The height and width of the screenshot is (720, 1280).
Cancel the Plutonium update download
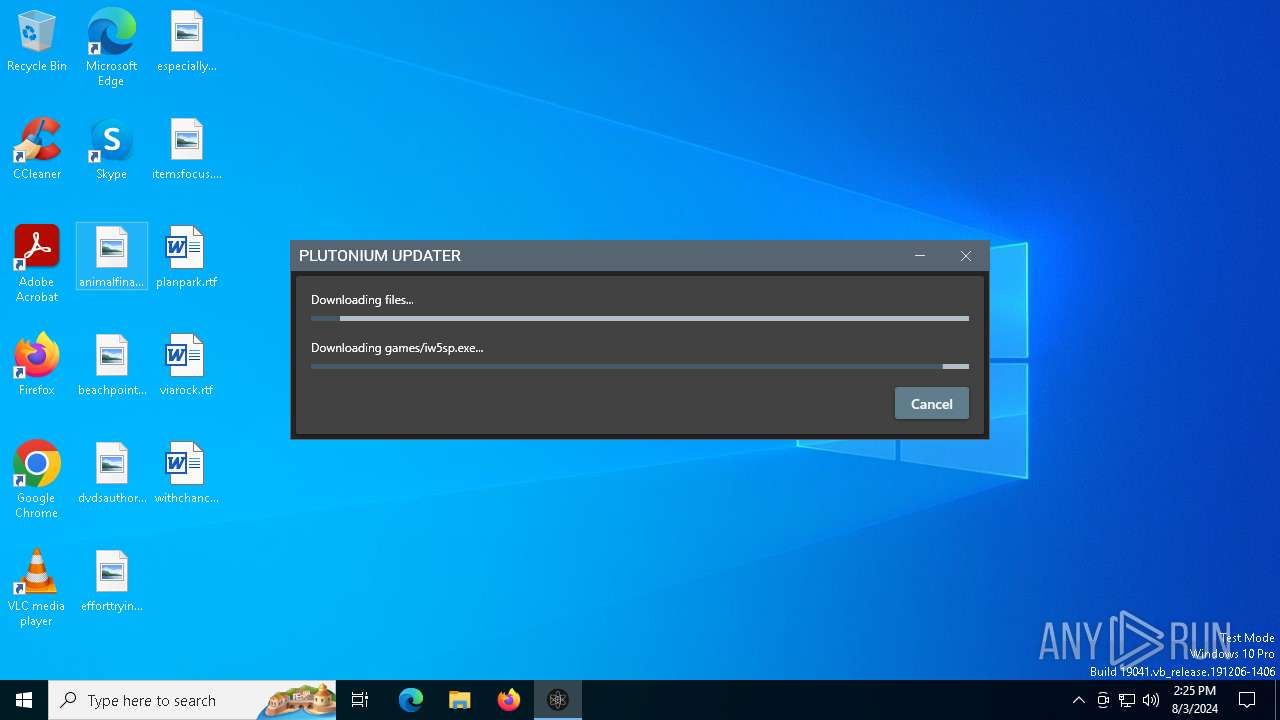pyautogui.click(x=931, y=404)
